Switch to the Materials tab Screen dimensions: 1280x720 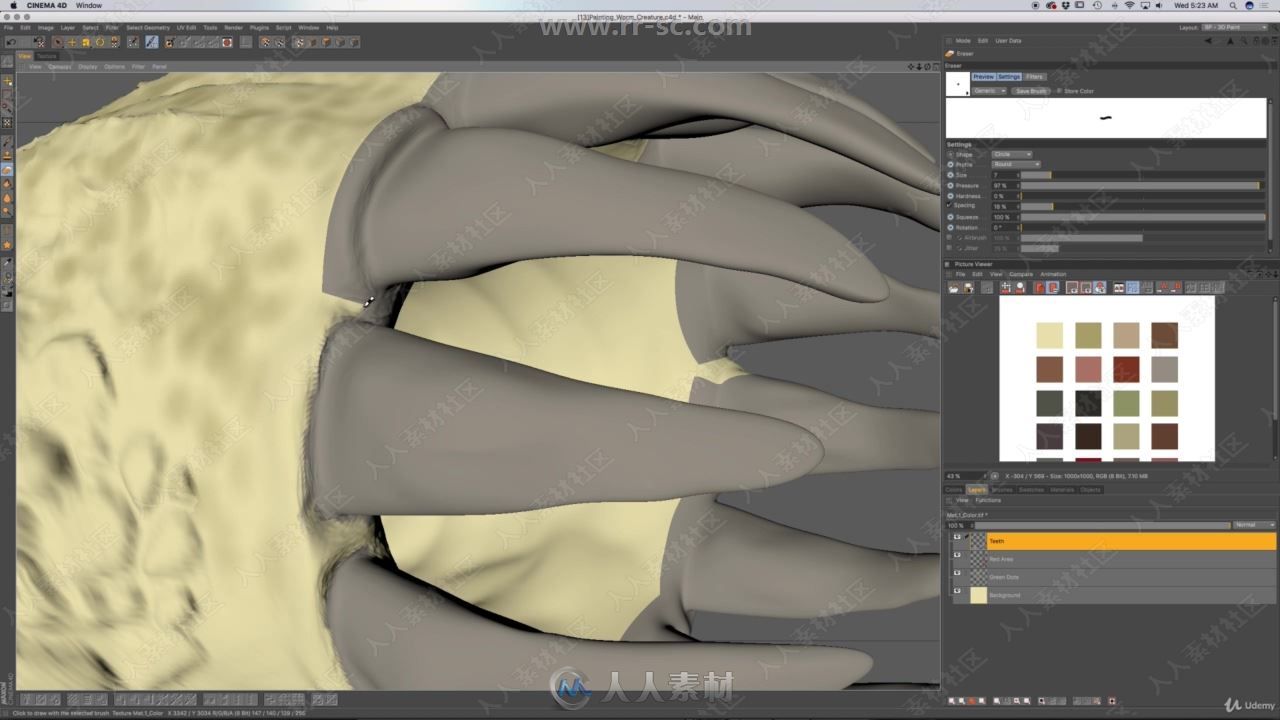click(x=1061, y=490)
